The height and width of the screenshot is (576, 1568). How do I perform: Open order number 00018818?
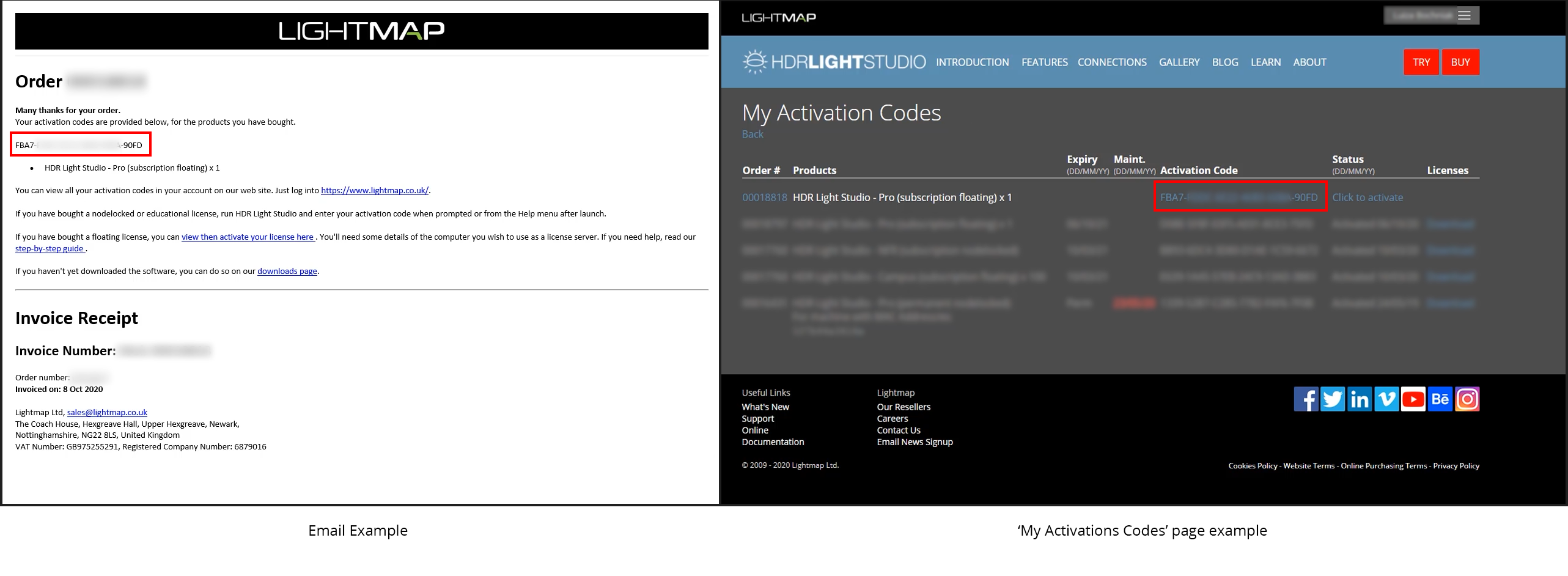(x=765, y=198)
